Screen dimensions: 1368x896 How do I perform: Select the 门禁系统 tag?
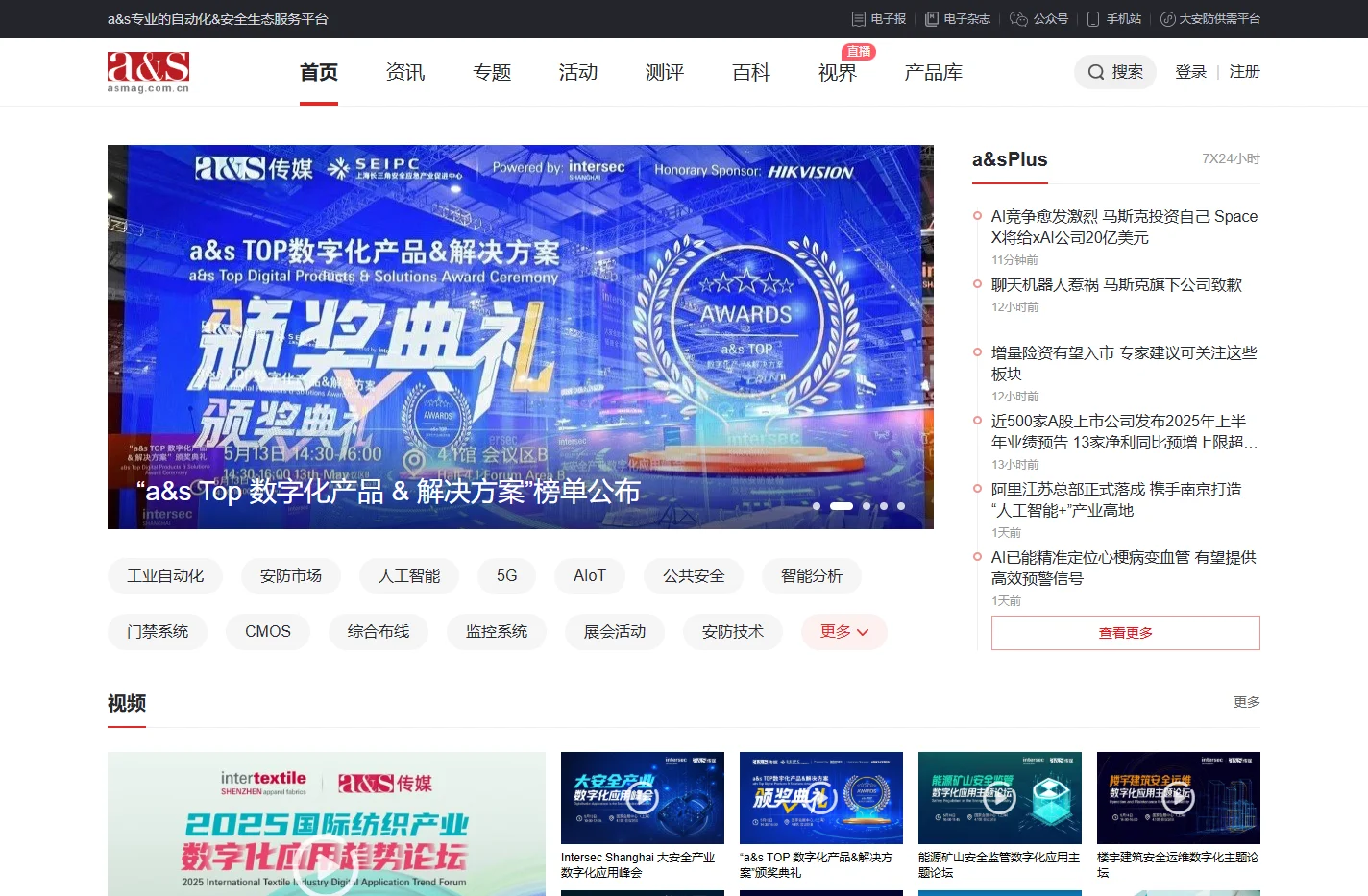tap(158, 632)
